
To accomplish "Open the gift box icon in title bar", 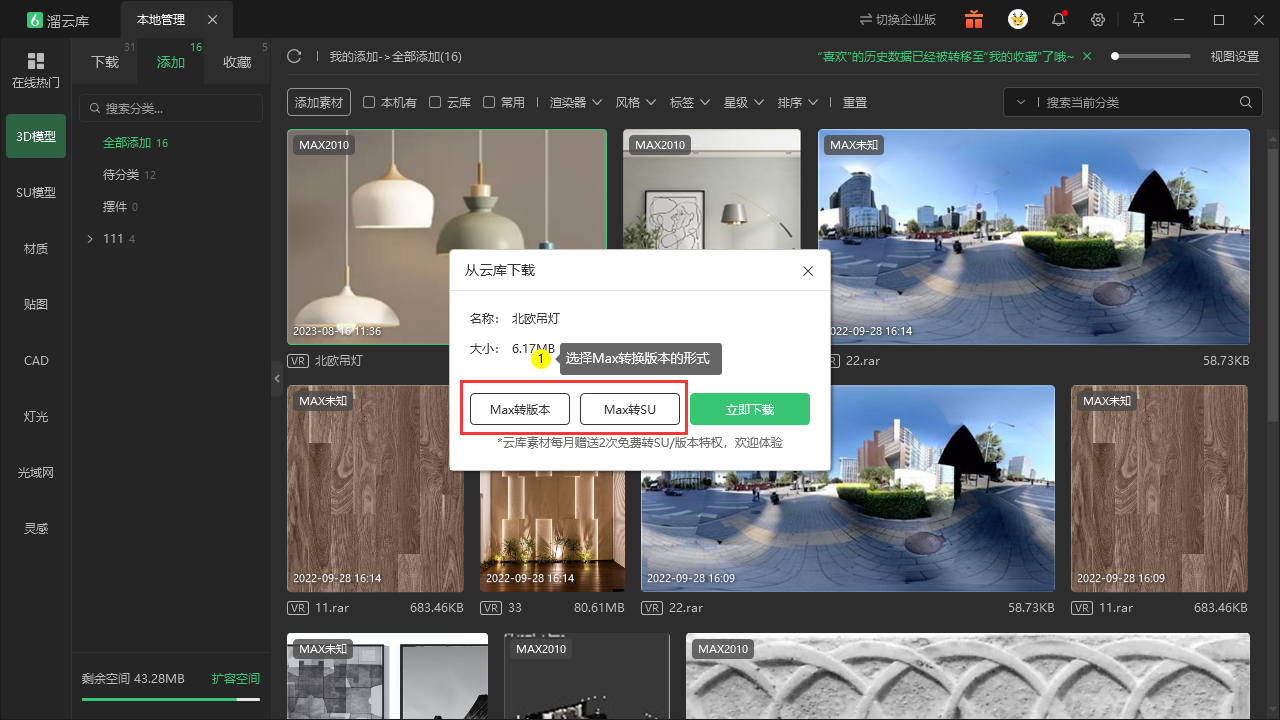I will pos(974,20).
